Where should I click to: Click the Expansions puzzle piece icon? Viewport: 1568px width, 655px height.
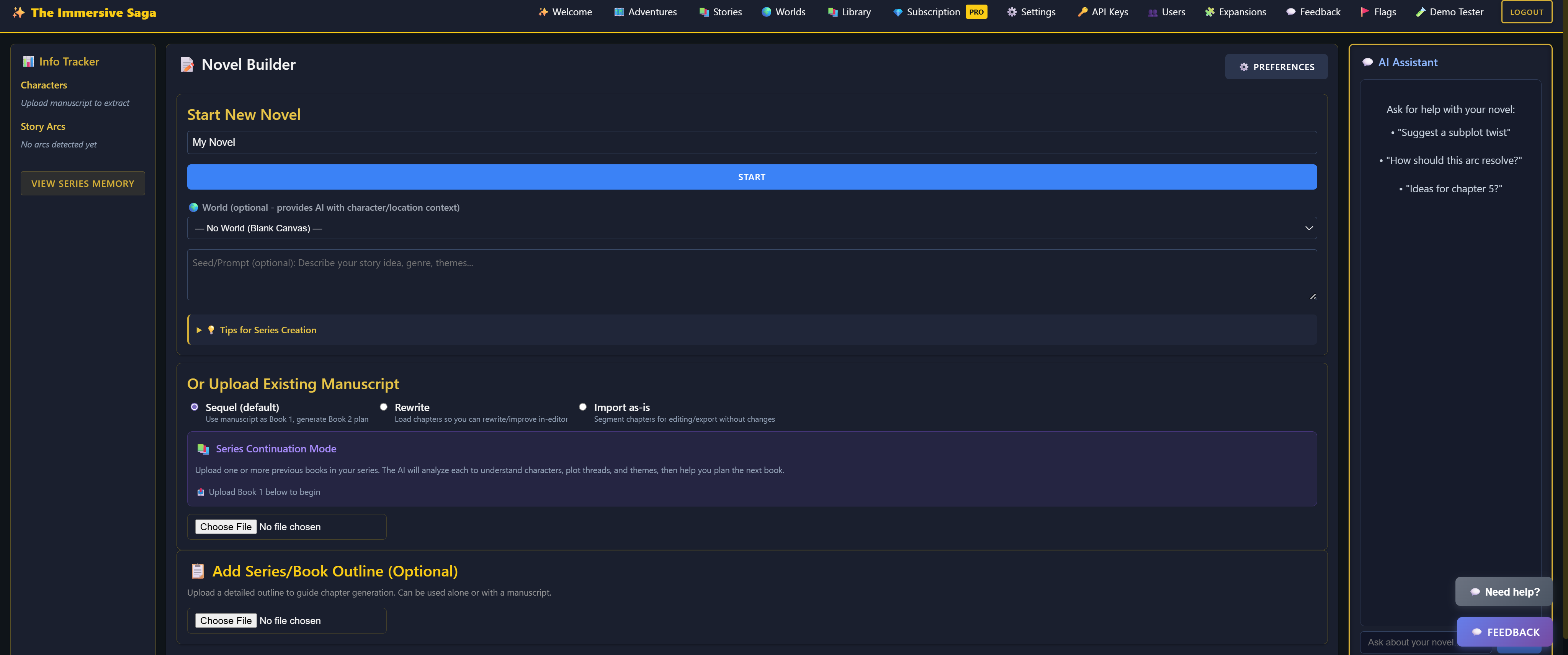[x=1210, y=11]
